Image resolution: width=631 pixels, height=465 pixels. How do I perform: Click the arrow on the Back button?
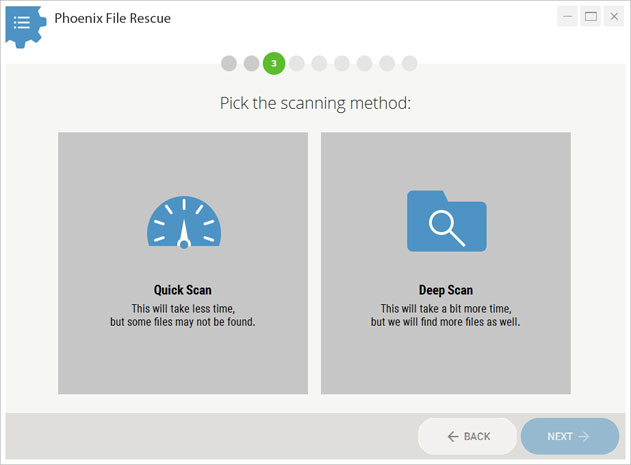(x=453, y=436)
